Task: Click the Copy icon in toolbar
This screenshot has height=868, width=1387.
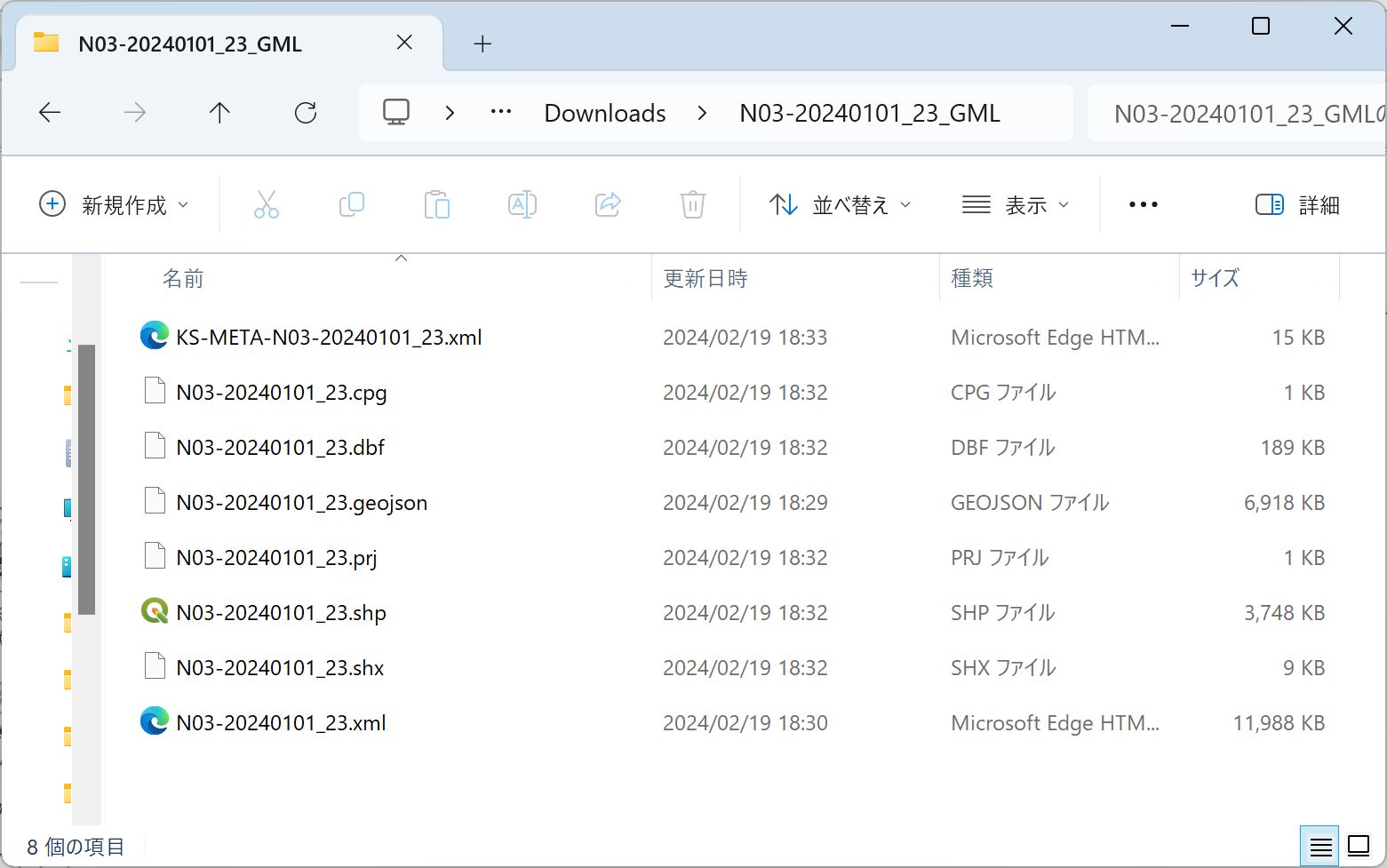Action: pyautogui.click(x=352, y=205)
